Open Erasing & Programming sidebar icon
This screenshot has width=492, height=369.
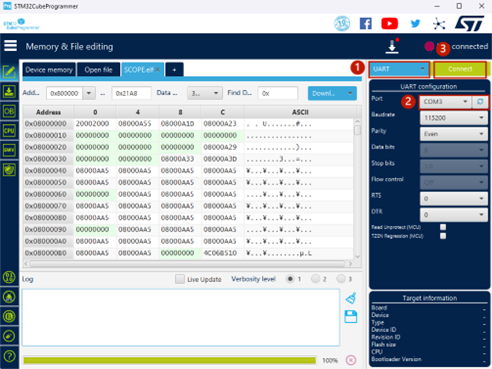pos(9,91)
